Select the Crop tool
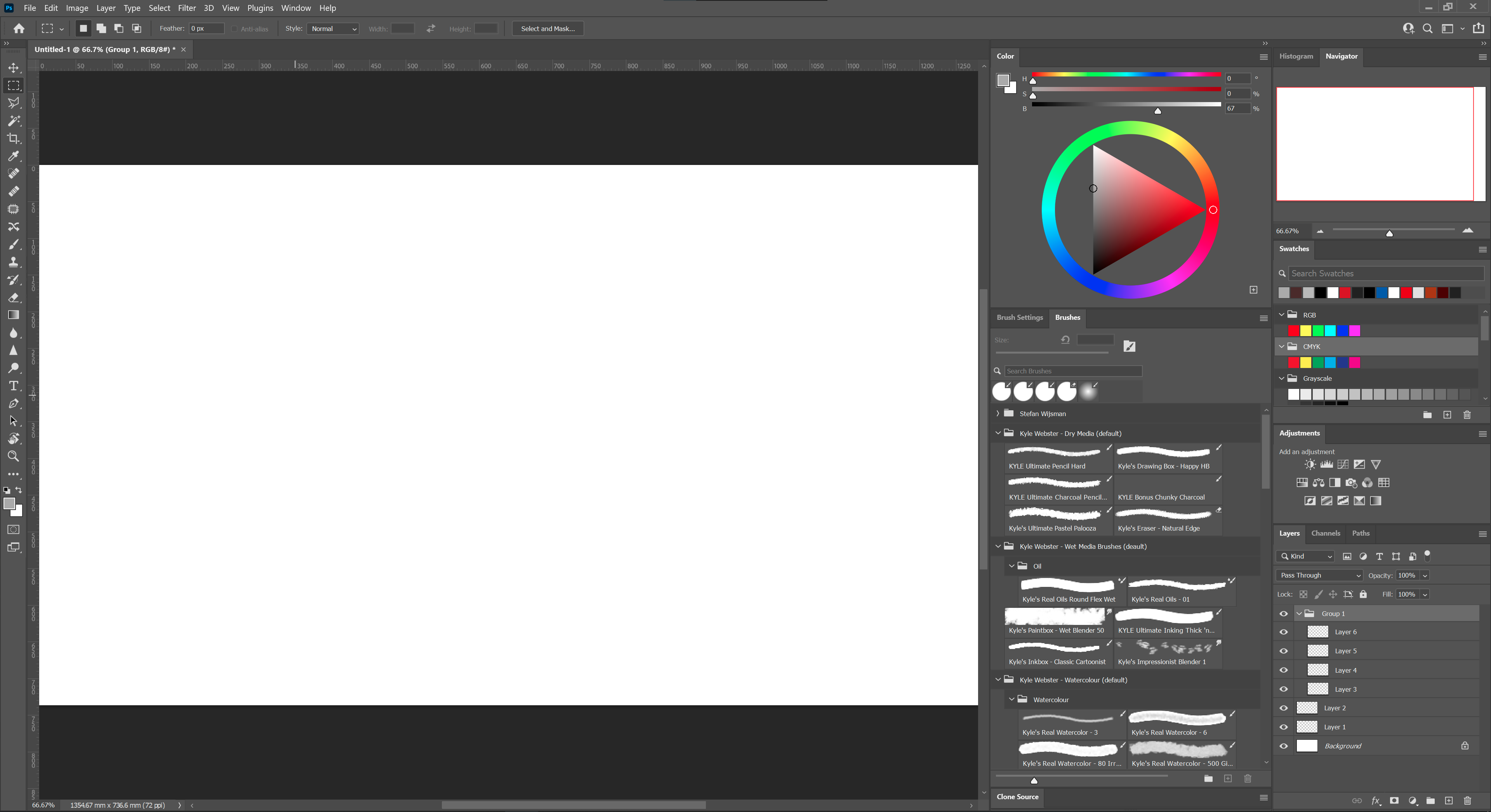1491x812 pixels. [13, 138]
